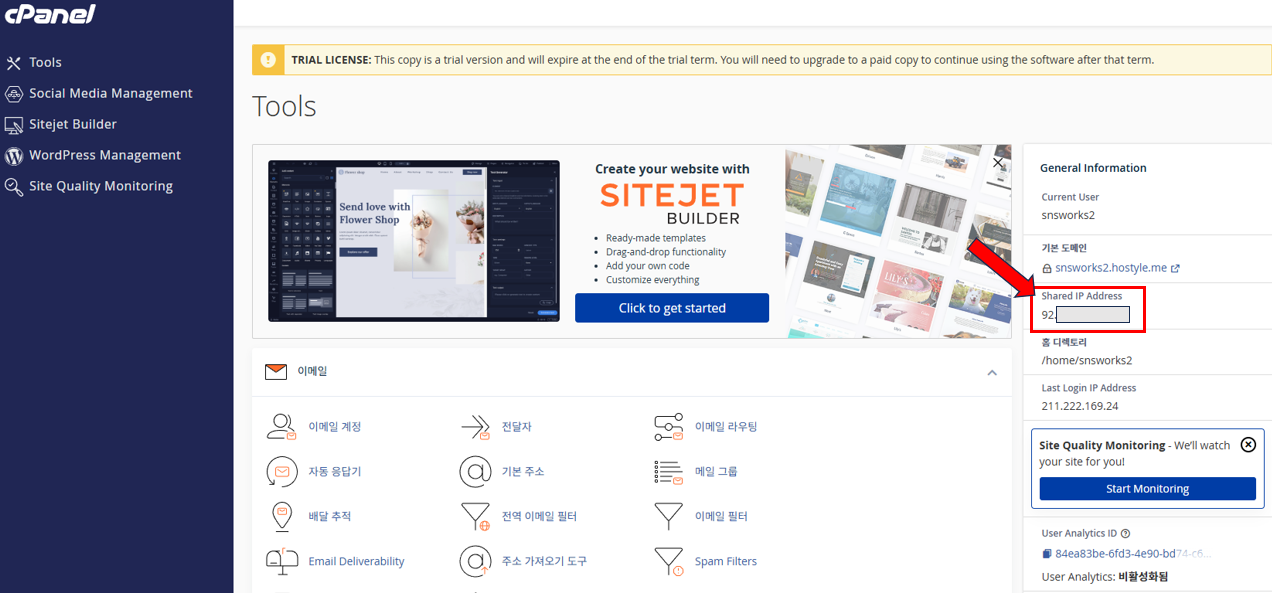The width and height of the screenshot is (1272, 593).
Task: Close the Sitejet Builder banner
Action: point(997,162)
